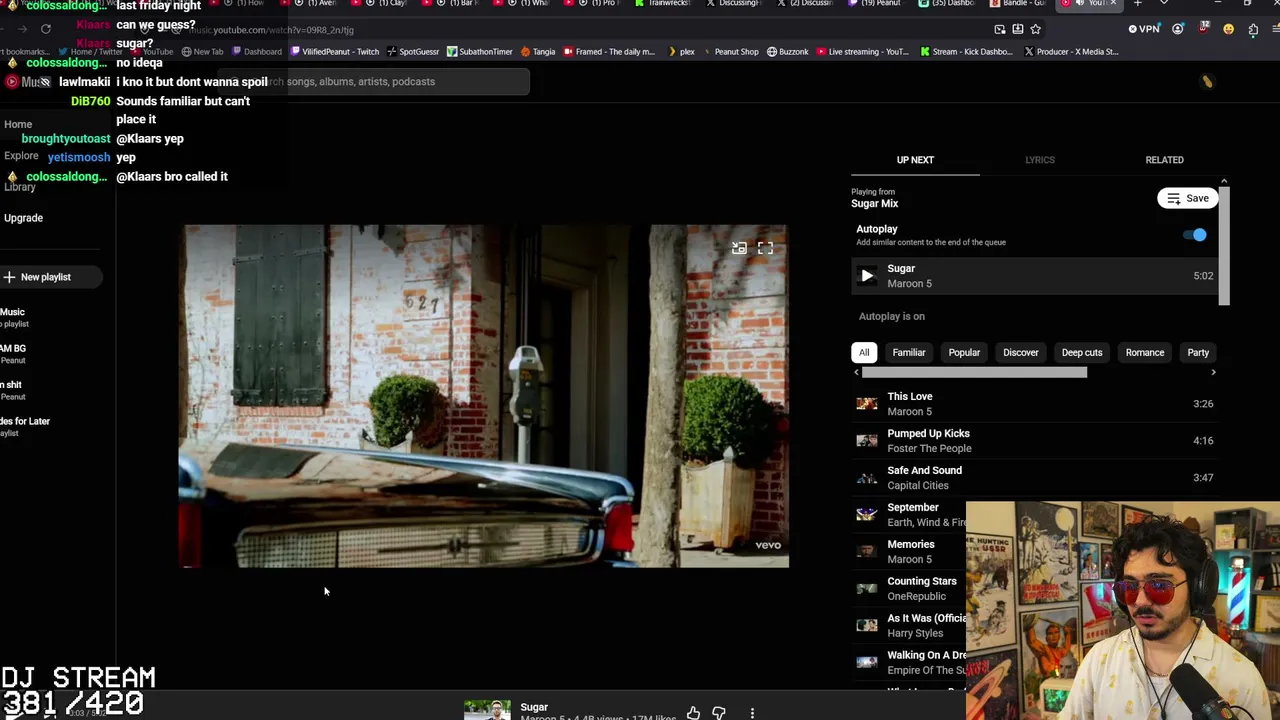The image size is (1280, 720).
Task: Open the Home section in sidebar
Action: [x=18, y=124]
